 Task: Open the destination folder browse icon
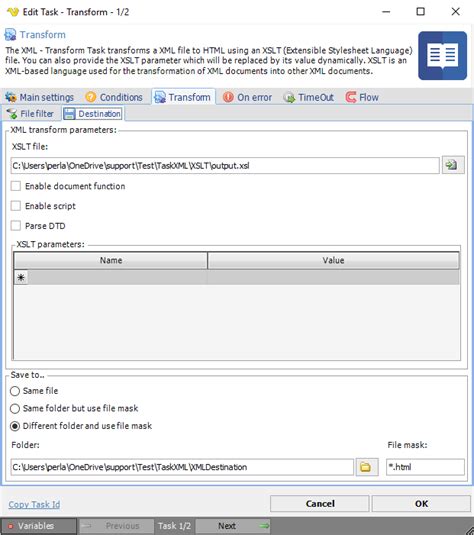pyautogui.click(x=367, y=466)
